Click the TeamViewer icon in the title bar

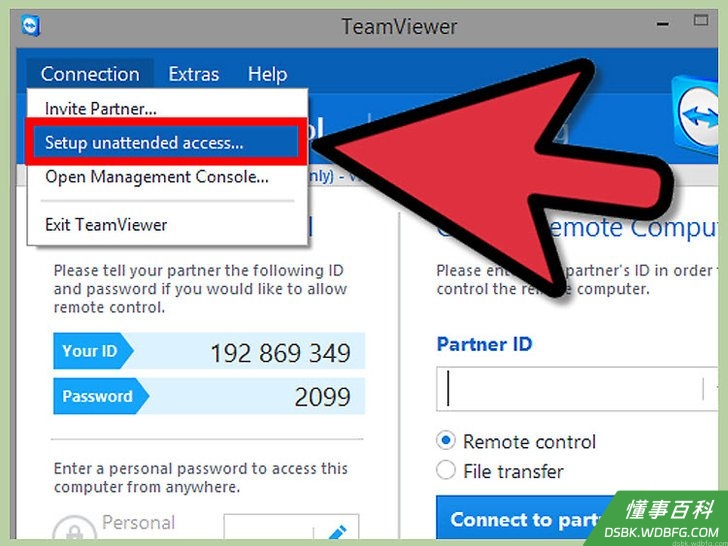click(x=31, y=26)
